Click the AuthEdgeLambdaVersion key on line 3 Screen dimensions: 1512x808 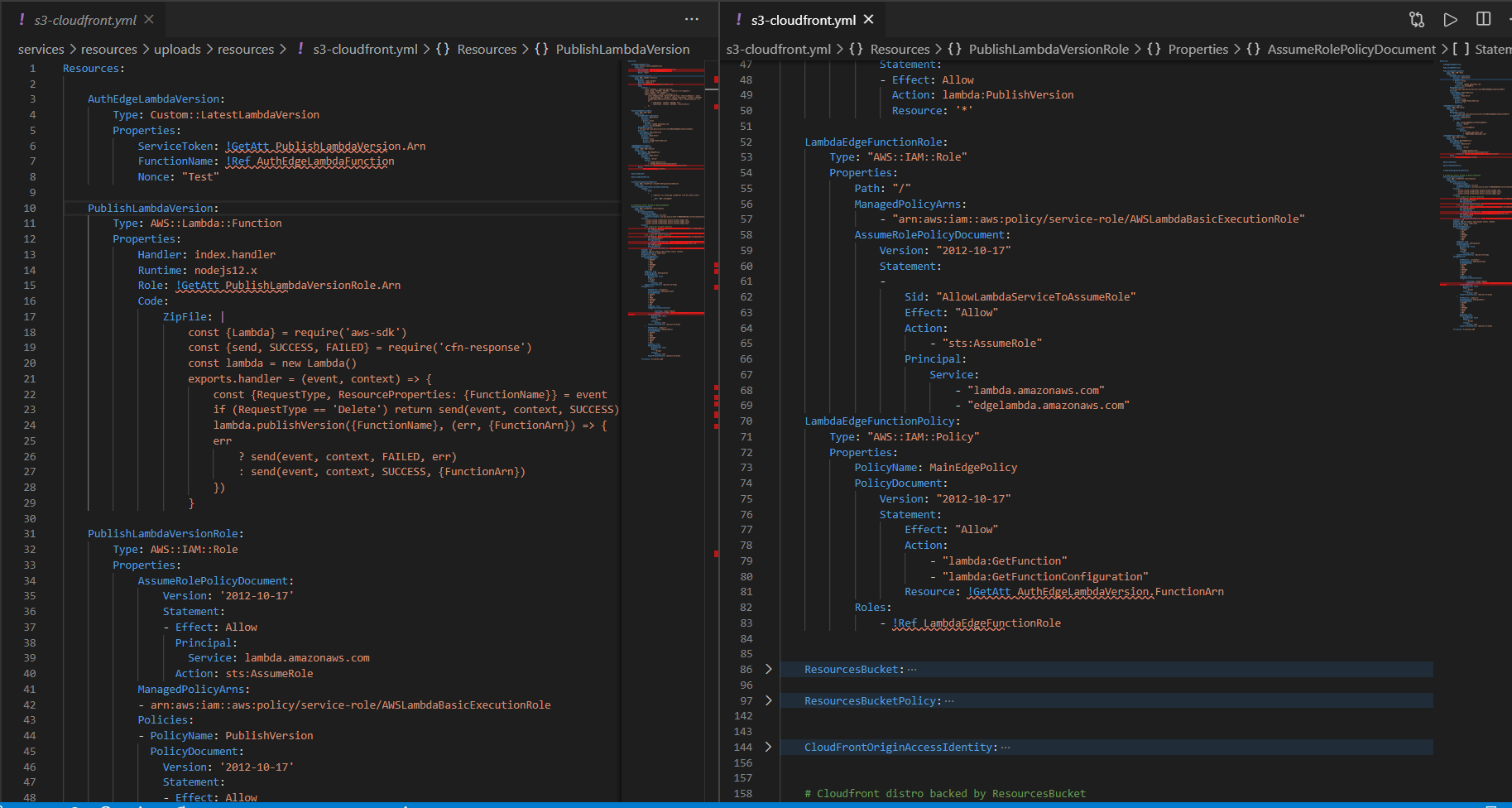pos(154,99)
